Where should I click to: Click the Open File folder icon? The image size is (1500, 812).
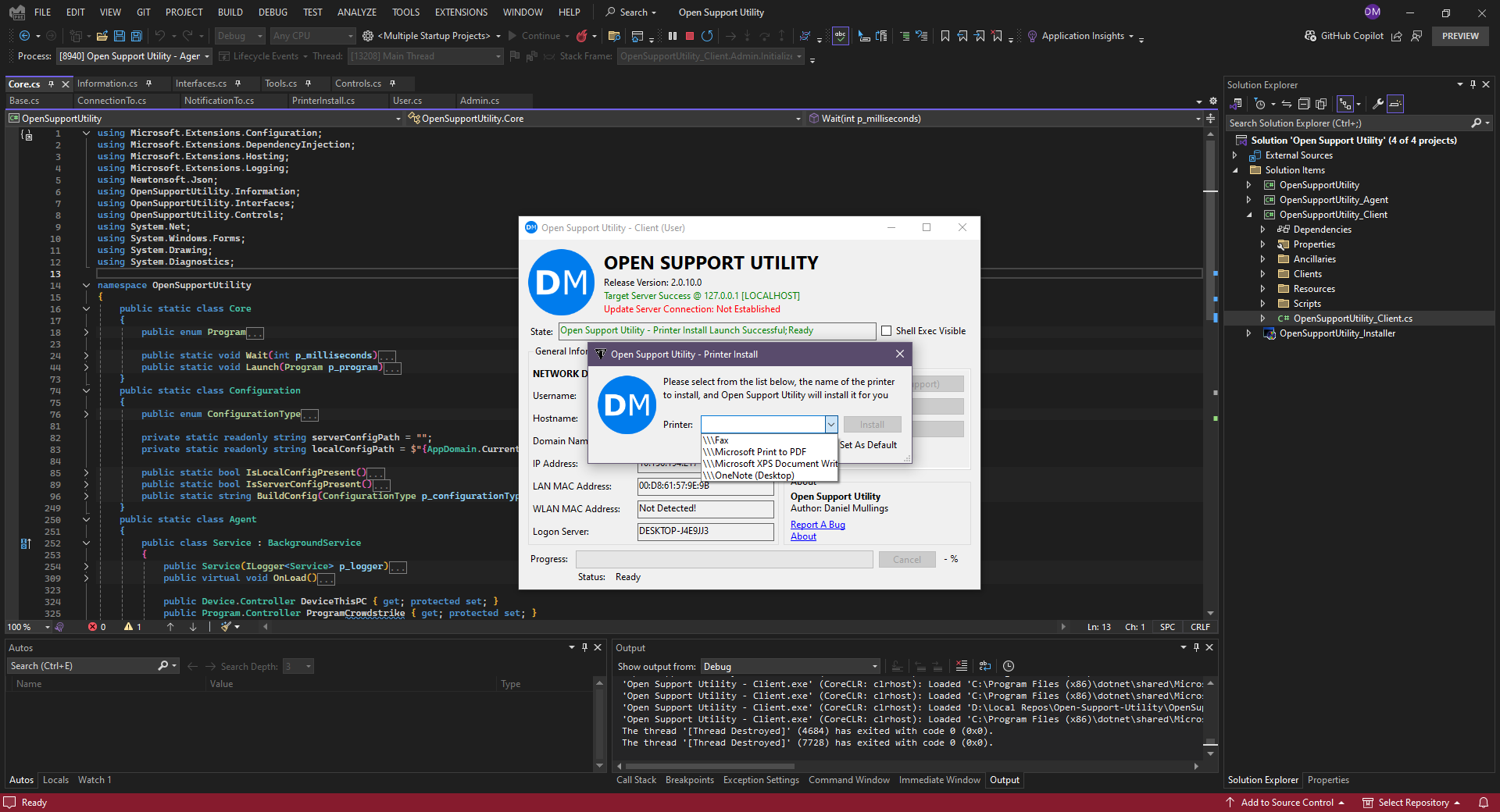(102, 36)
